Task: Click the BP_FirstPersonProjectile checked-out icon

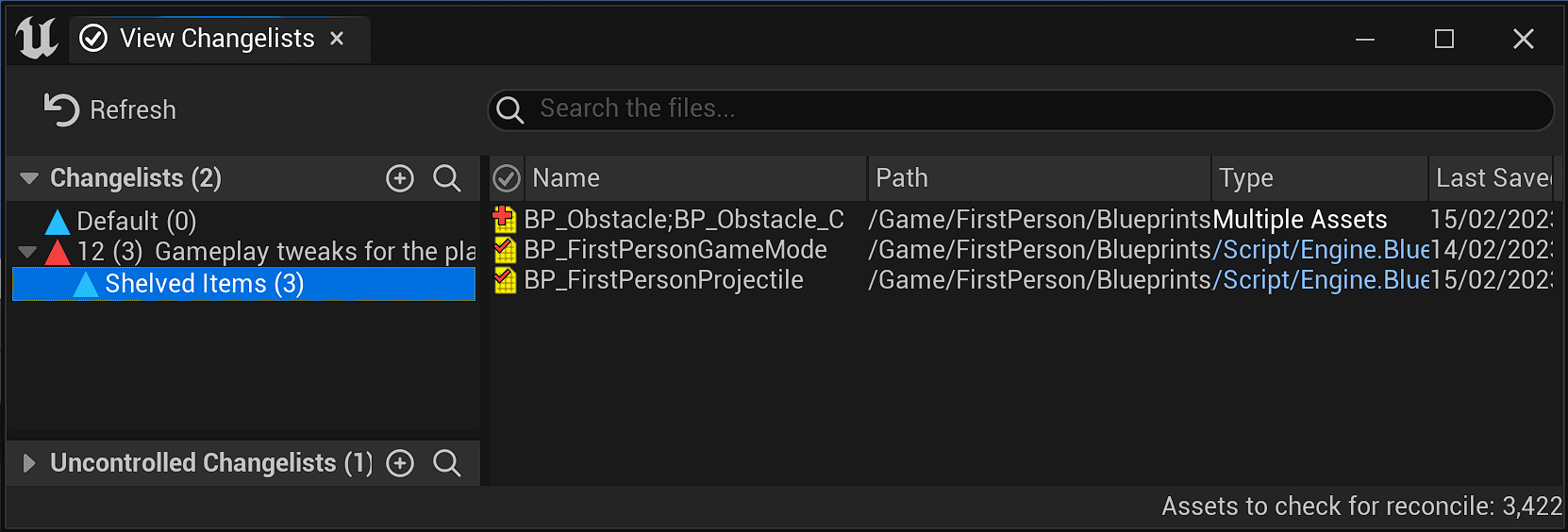Action: [505, 280]
